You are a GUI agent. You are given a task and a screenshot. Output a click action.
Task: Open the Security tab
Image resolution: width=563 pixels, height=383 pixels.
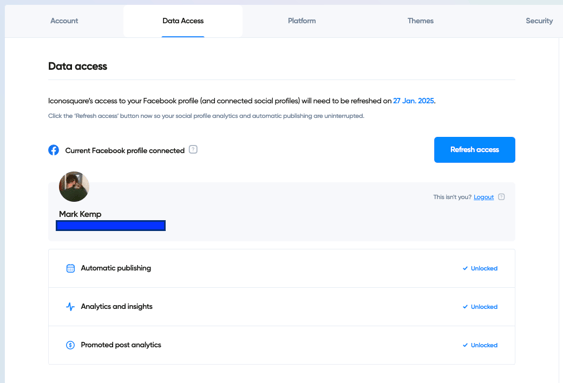click(x=539, y=21)
